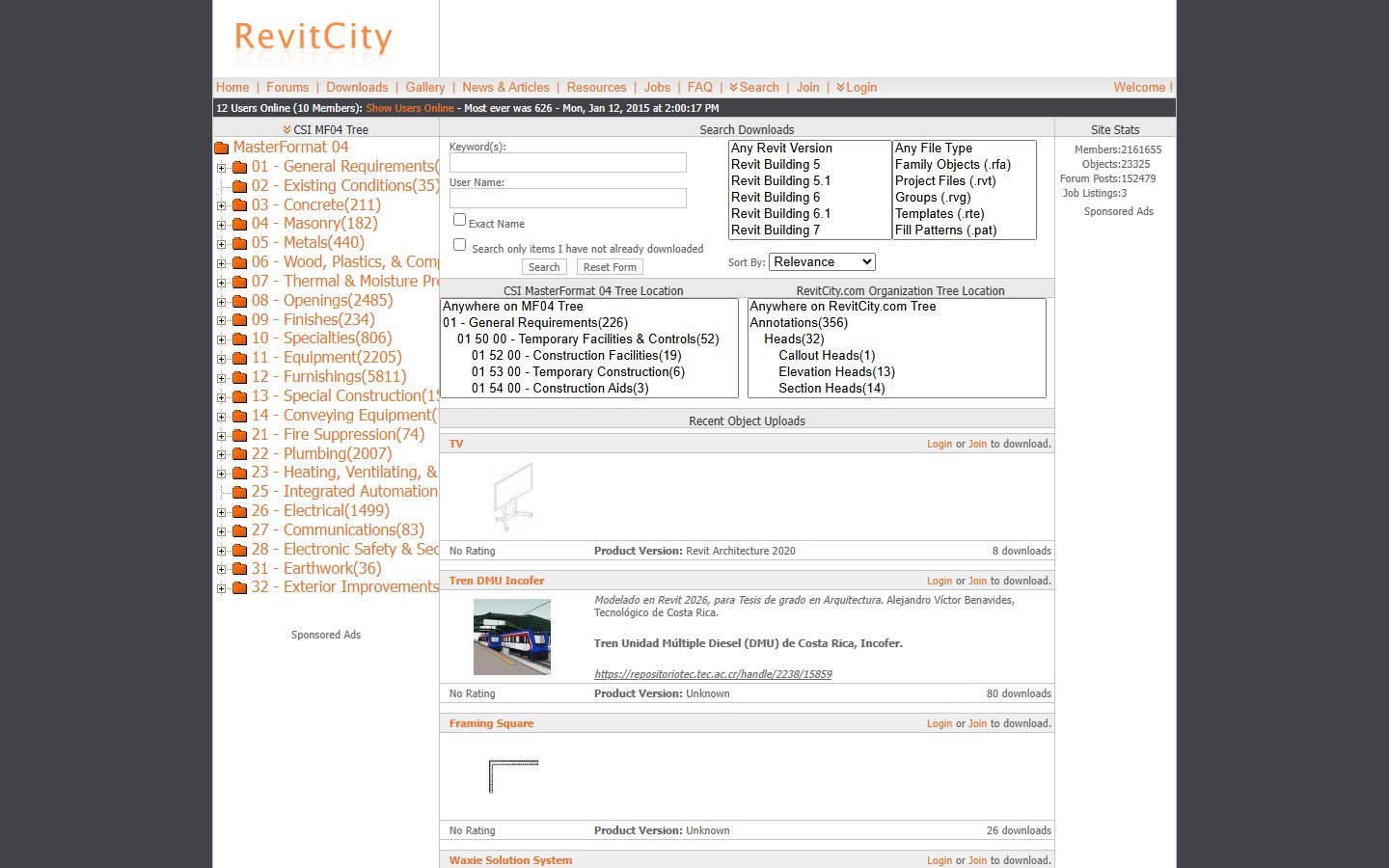Select Revit Building 6.1 in version list
Viewport: 1389px width, 868px height.
(810, 214)
